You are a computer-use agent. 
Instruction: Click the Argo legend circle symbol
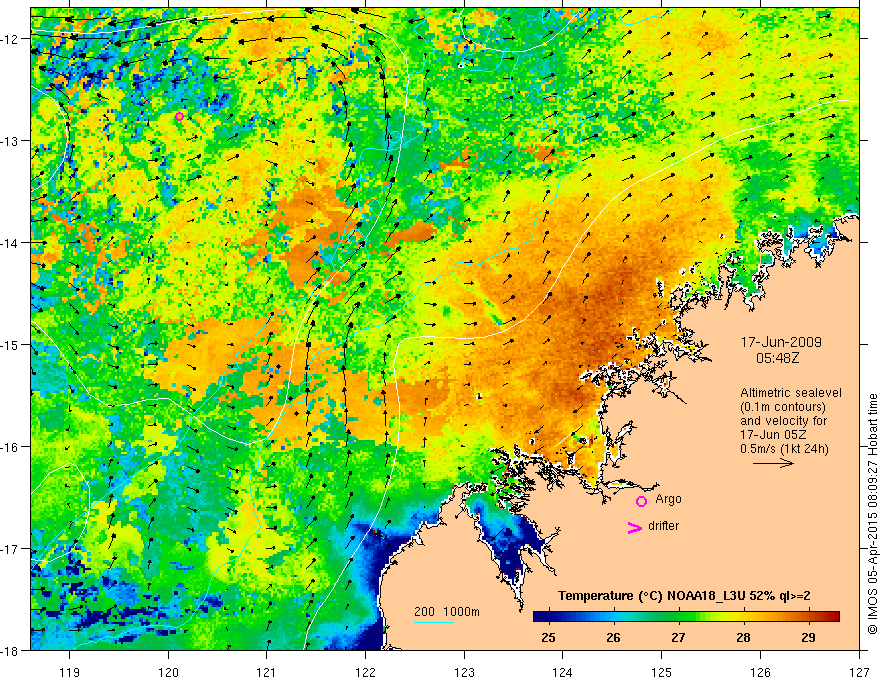pos(641,501)
